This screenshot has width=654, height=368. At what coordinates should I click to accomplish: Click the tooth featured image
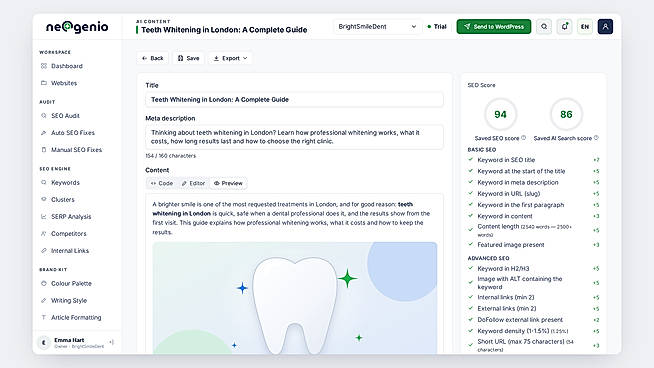click(295, 298)
